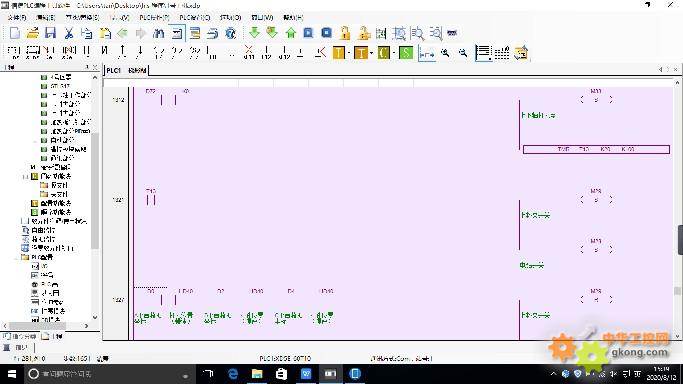683x384 pixels.
Task: Click the green download-to-PLC arrow icon
Action: pos(254,32)
